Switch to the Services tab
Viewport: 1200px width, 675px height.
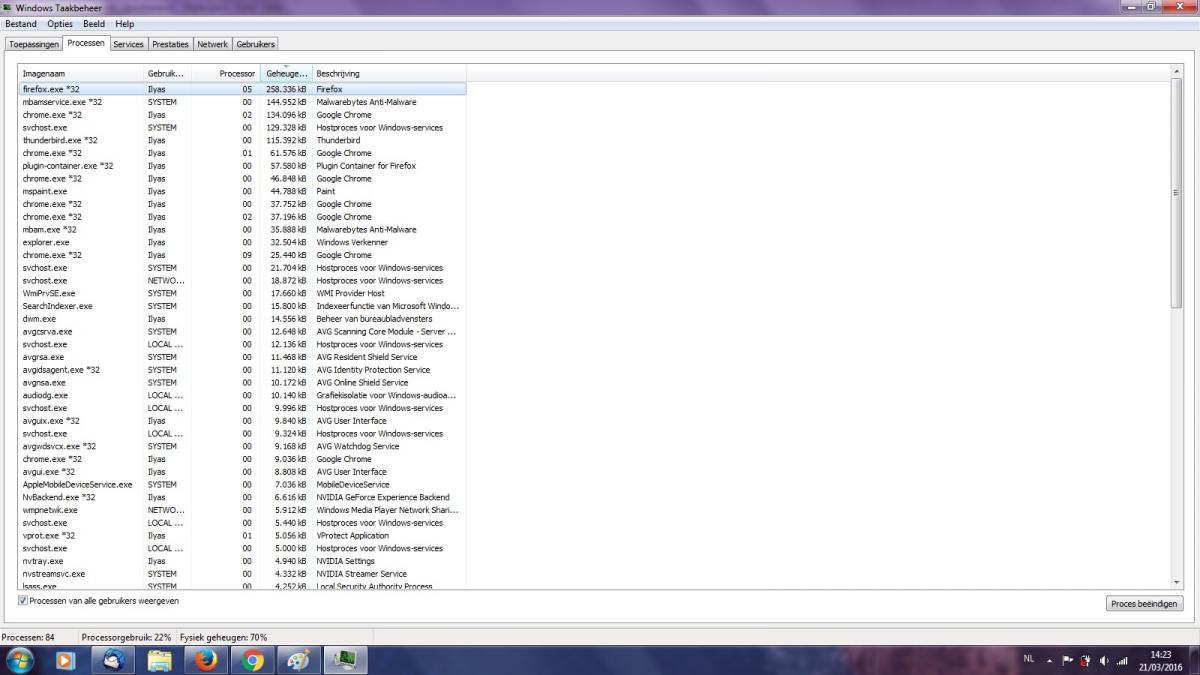128,44
